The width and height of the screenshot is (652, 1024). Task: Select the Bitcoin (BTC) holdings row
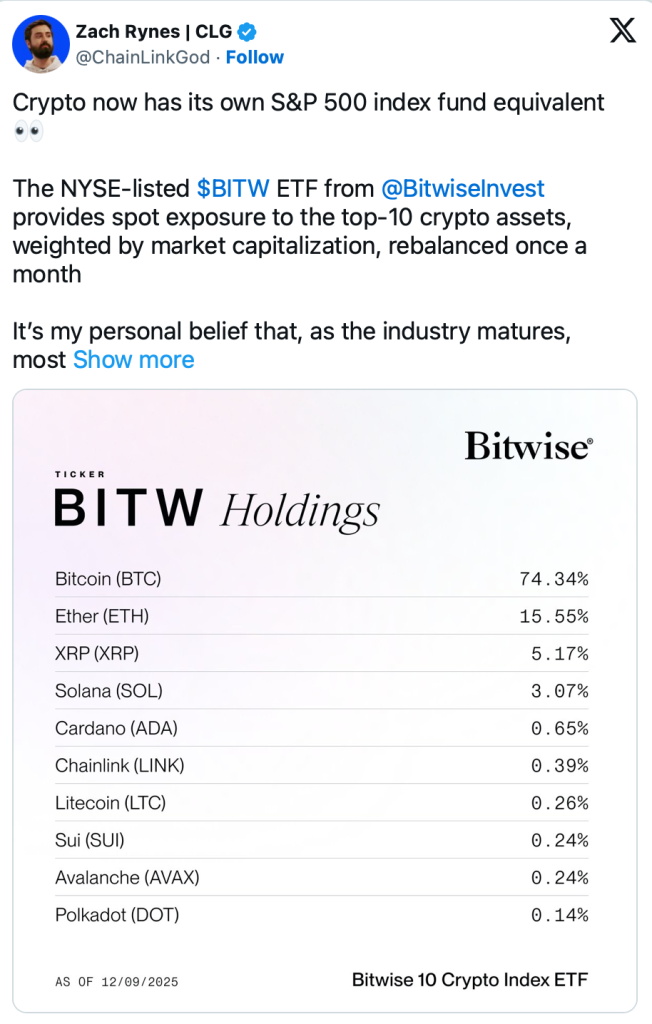tap(321, 579)
